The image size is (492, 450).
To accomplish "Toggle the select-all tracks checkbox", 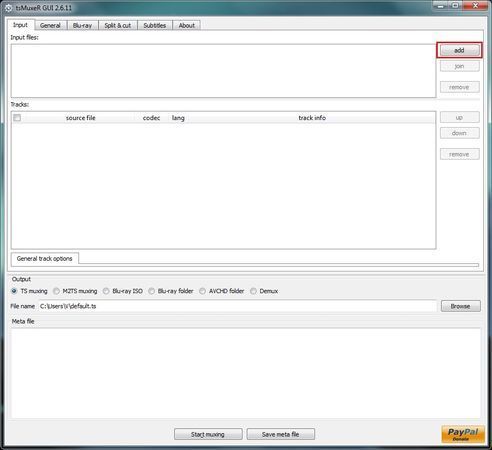I will 17,118.
